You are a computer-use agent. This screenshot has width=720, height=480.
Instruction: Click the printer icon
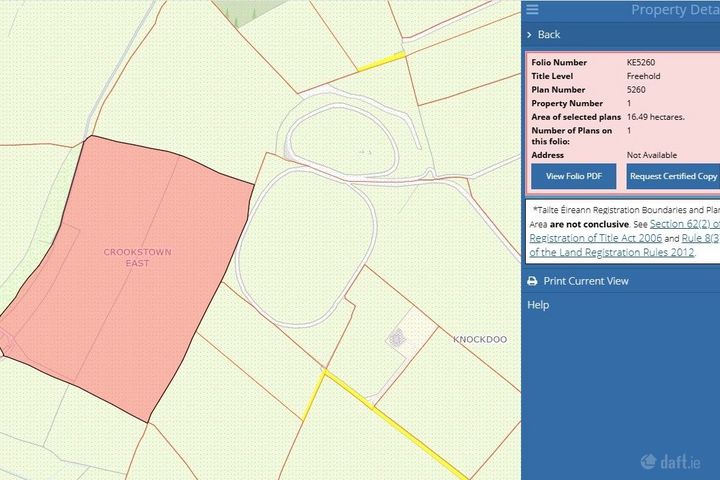(x=532, y=281)
